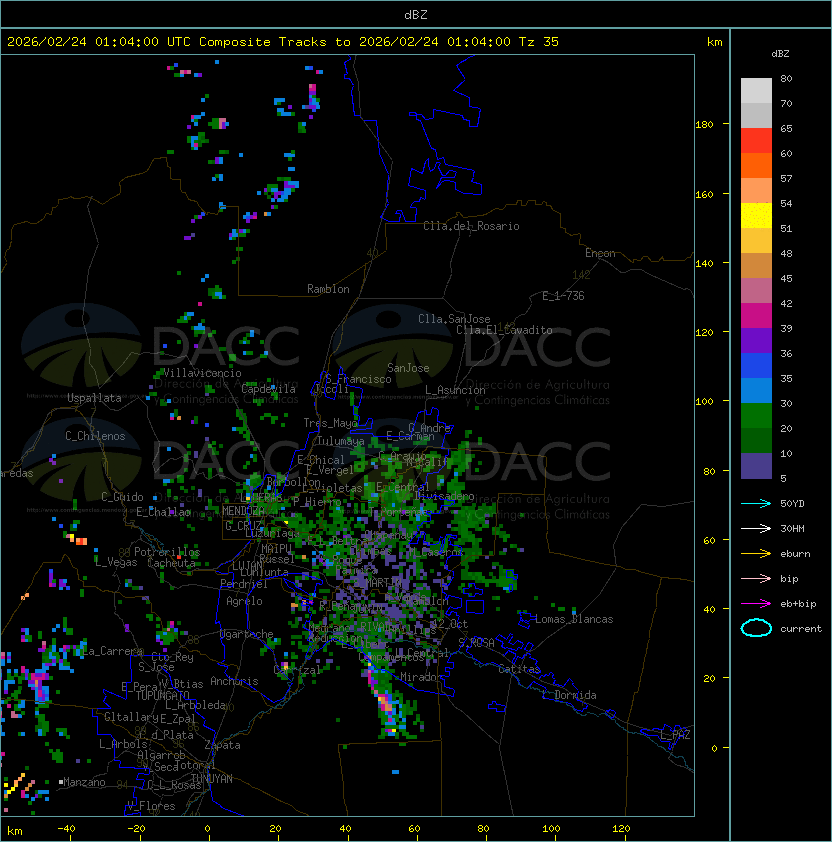The image size is (832, 842).
Task: Click the '45' dBZ scale value
Action: coord(786,278)
